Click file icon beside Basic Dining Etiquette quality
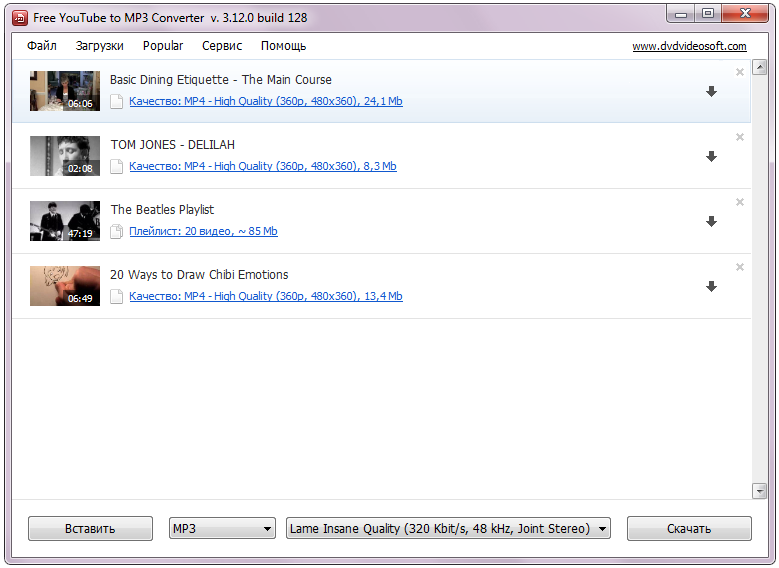Screen dimensions: 779x568 [116, 101]
